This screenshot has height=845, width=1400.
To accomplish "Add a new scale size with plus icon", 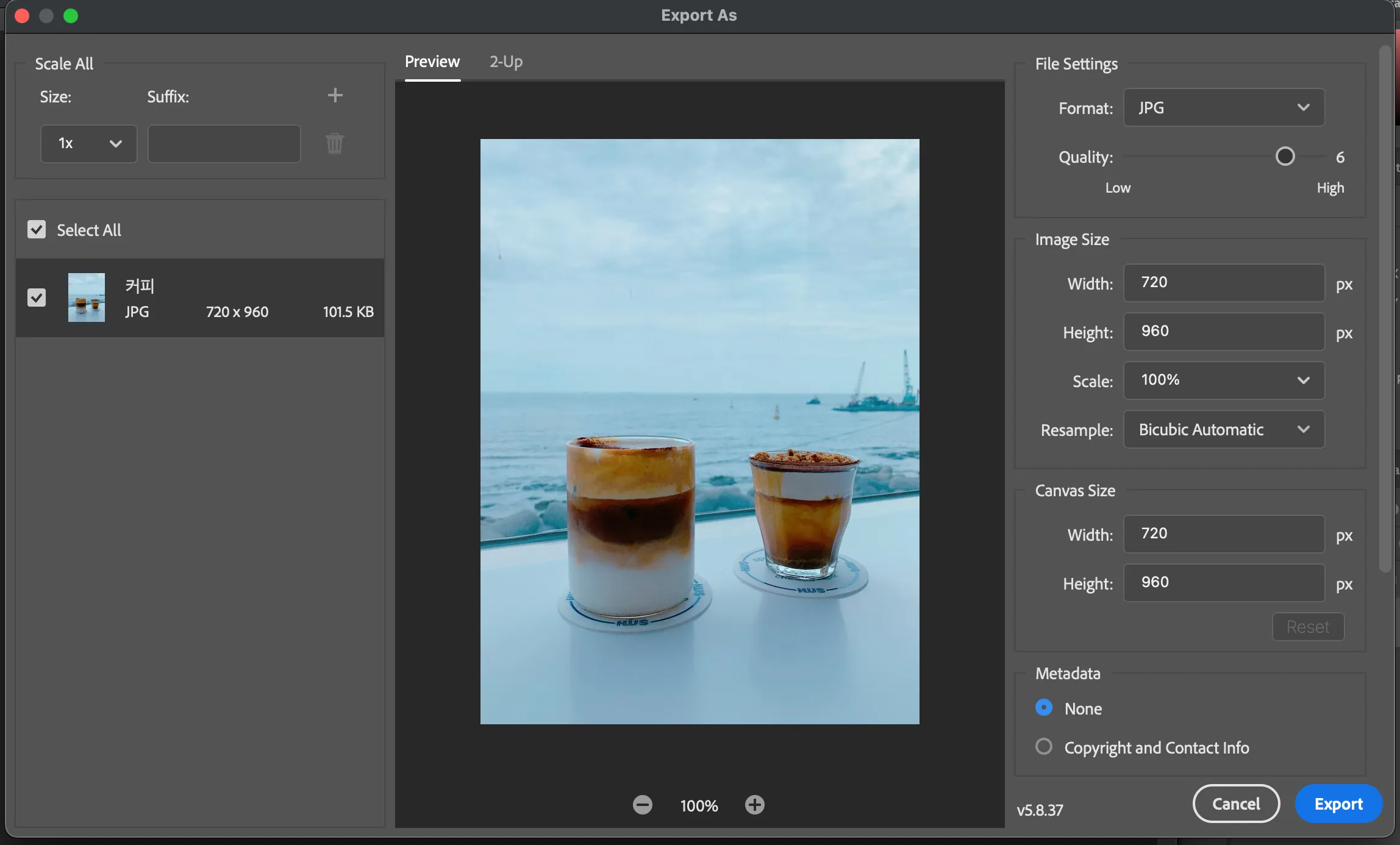I will point(335,95).
